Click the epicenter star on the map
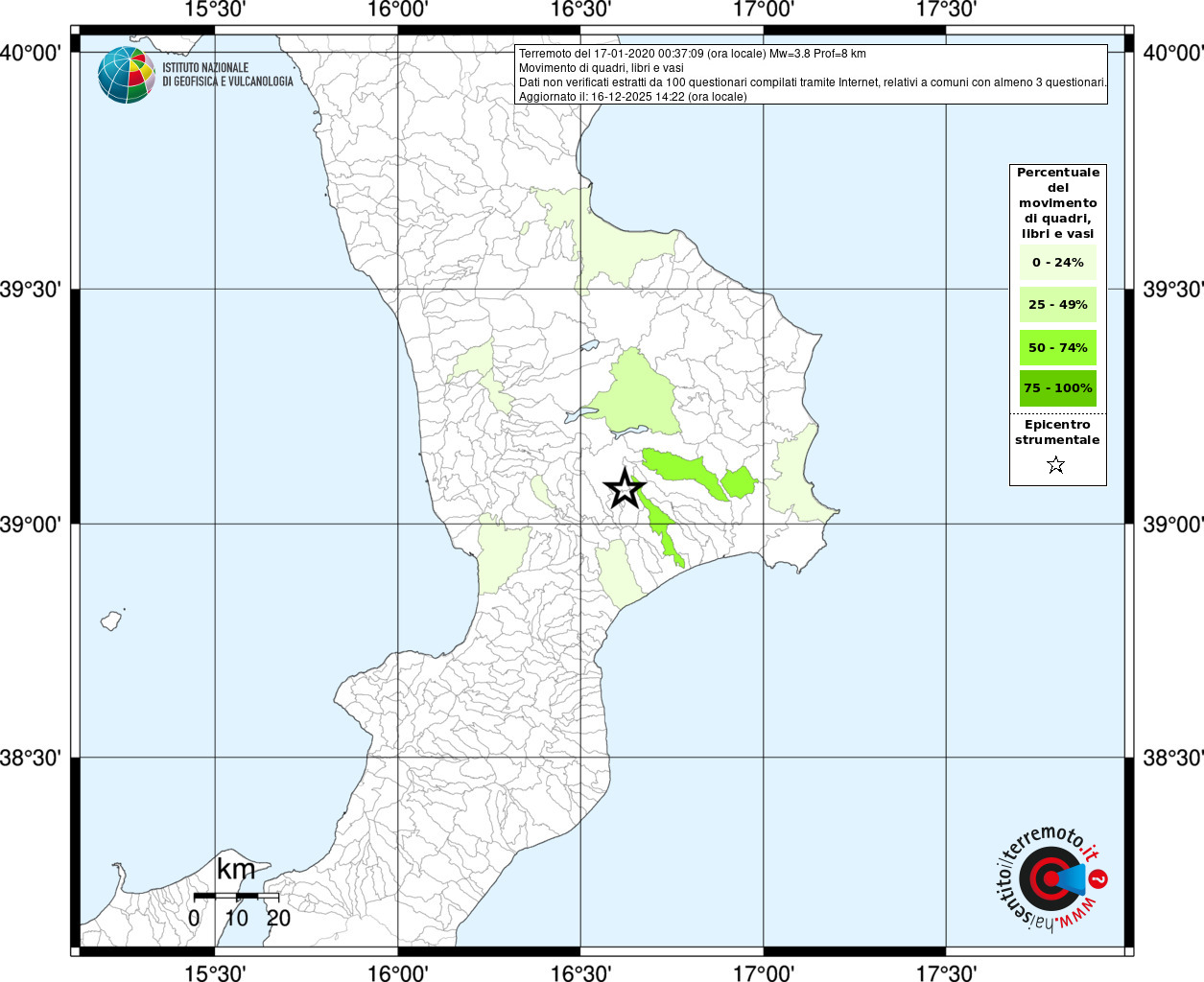1204x982 pixels. (625, 489)
